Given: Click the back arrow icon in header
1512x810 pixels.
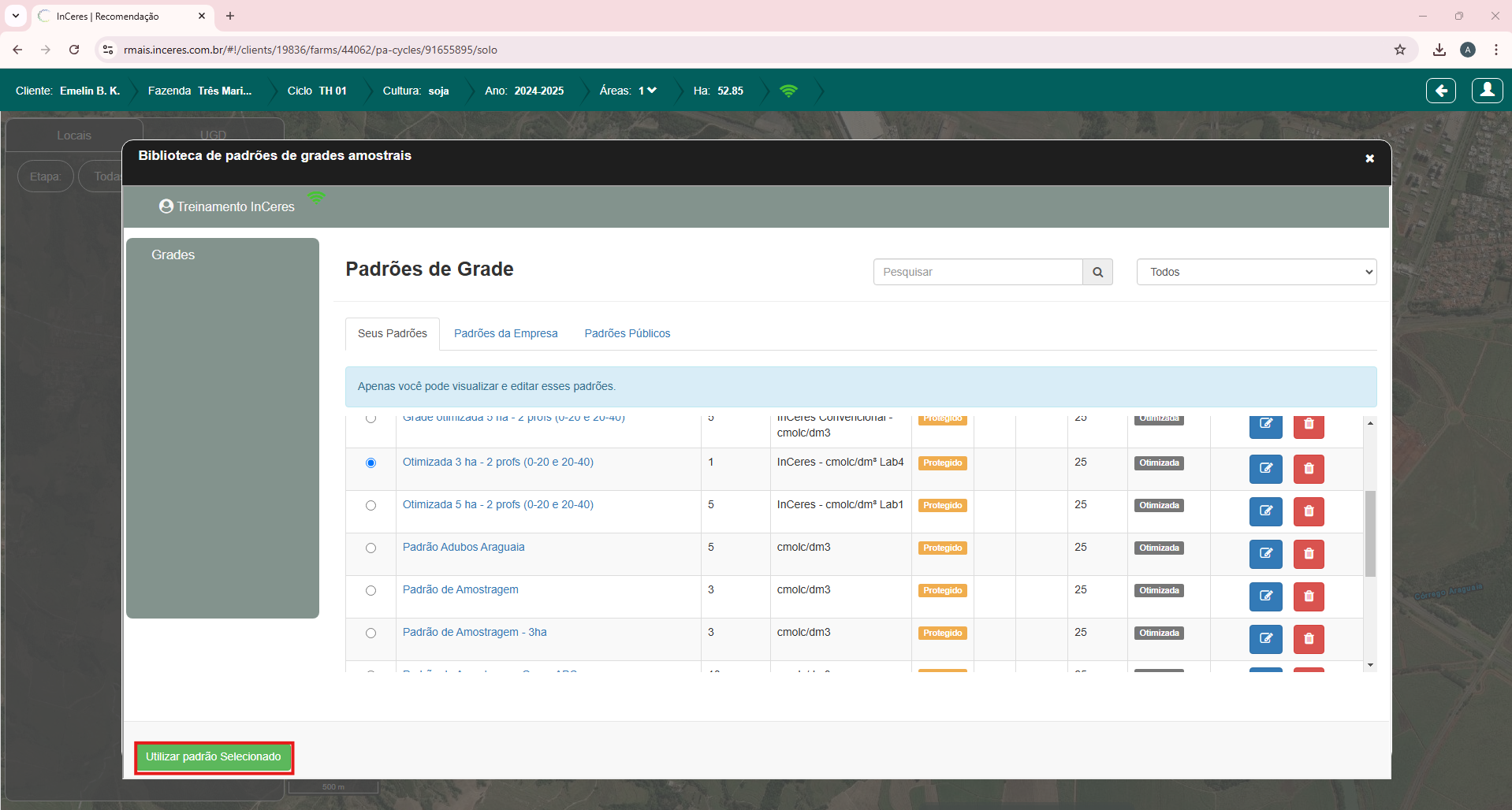Looking at the screenshot, I should pos(1440,91).
